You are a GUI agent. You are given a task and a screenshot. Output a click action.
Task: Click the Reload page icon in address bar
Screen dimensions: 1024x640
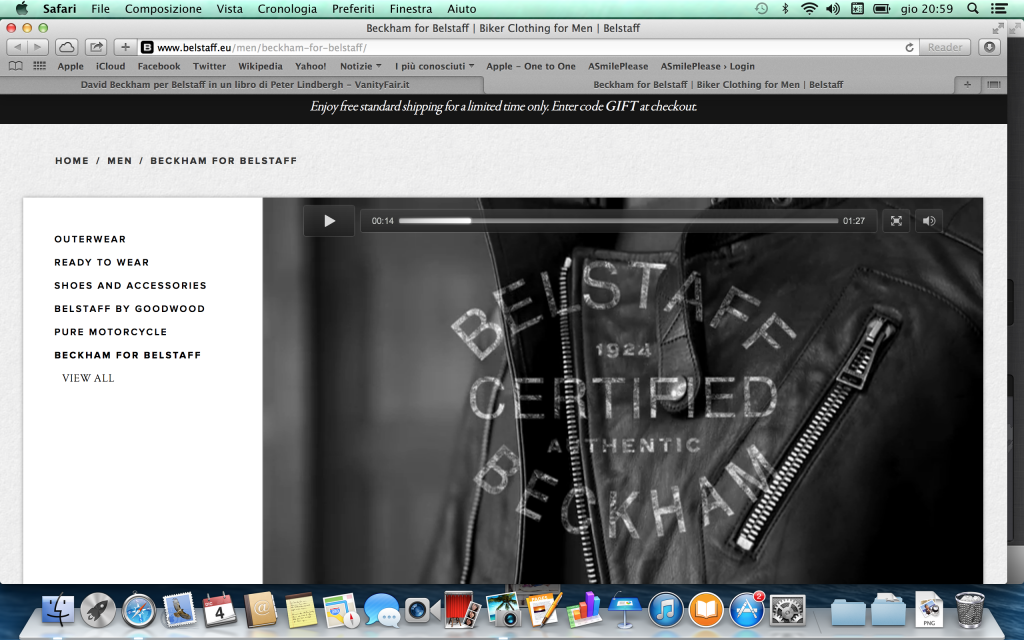pyautogui.click(x=909, y=47)
